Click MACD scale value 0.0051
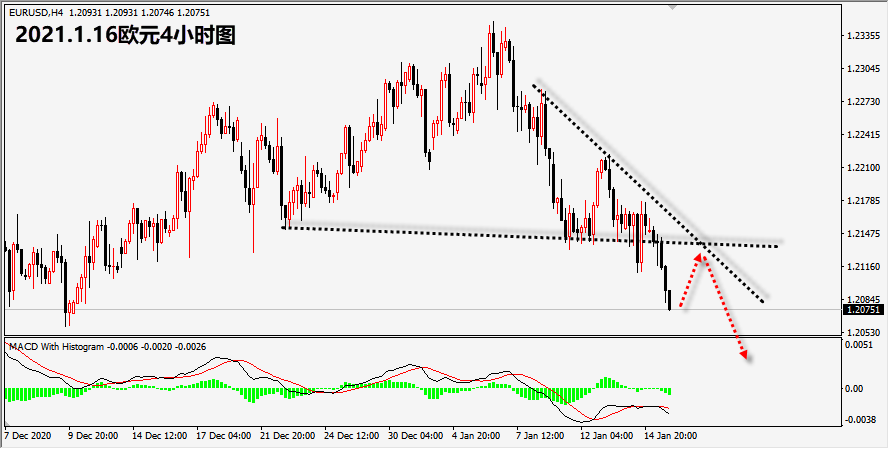889x449 pixels. tap(857, 345)
